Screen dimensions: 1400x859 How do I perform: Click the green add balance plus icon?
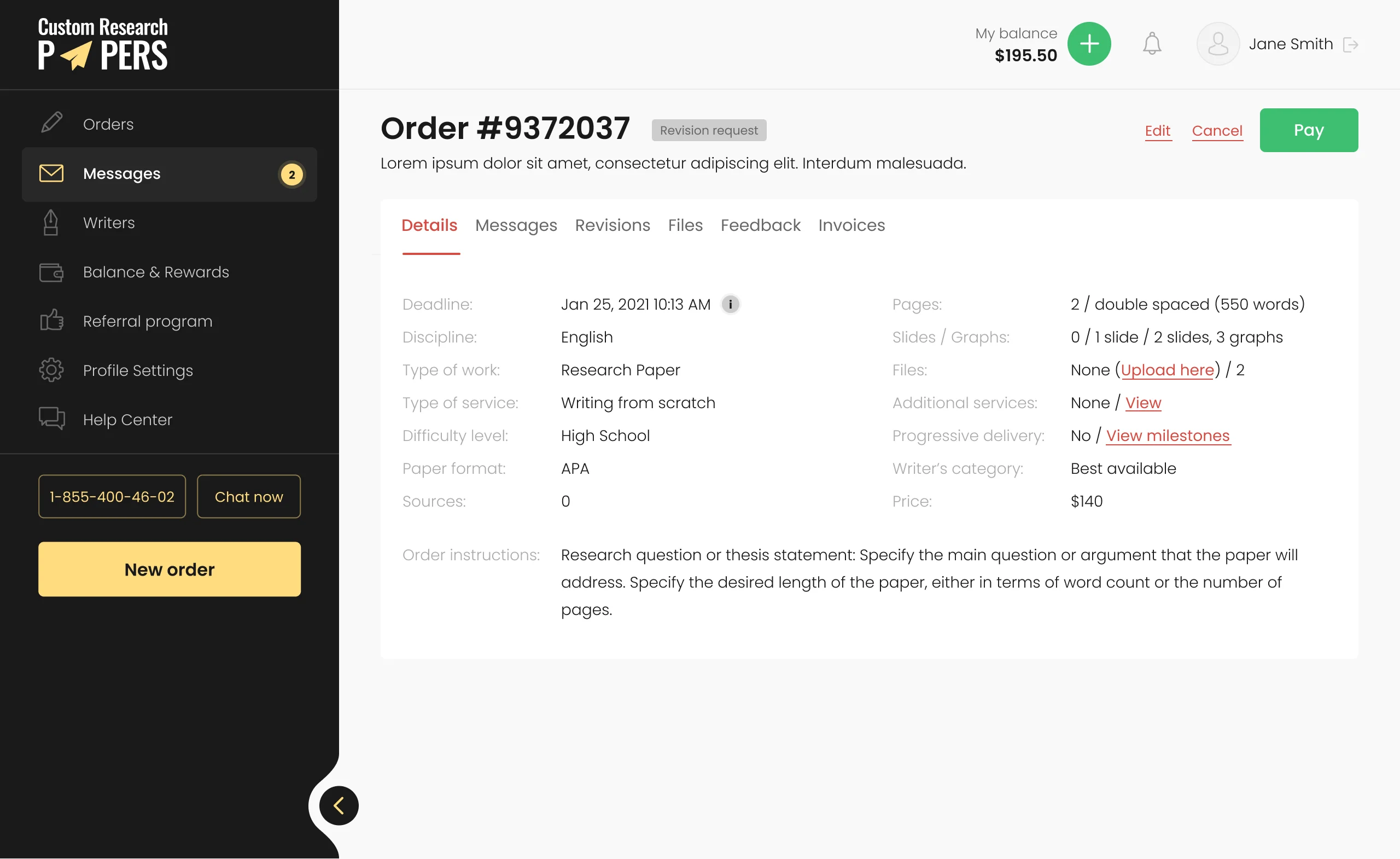coord(1089,44)
